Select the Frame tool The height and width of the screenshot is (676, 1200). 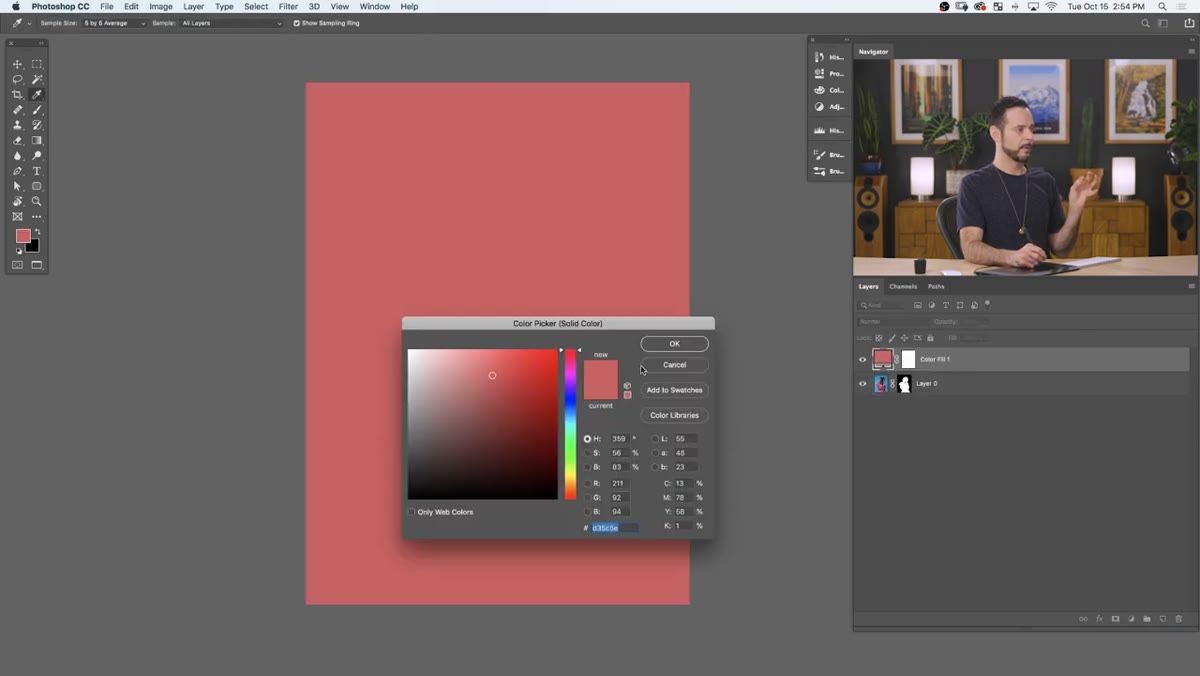pos(17,216)
